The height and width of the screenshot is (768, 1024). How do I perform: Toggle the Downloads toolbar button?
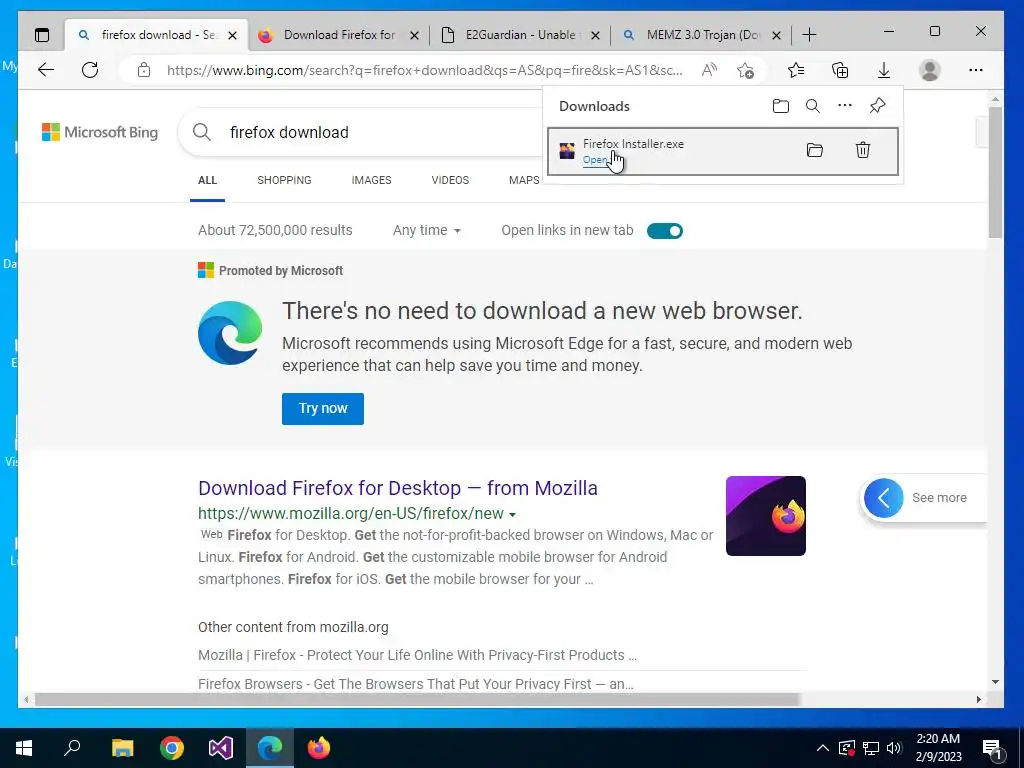click(884, 70)
